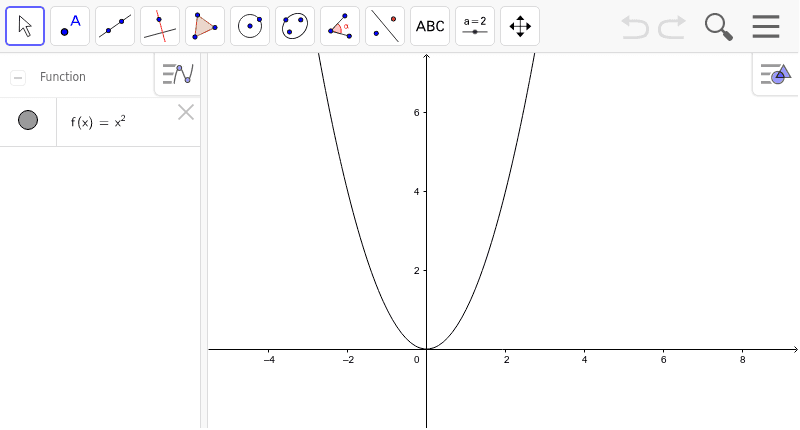Image resolution: width=800 pixels, height=430 pixels.
Task: Toggle visibility of function f(x)
Action: (x=28, y=120)
